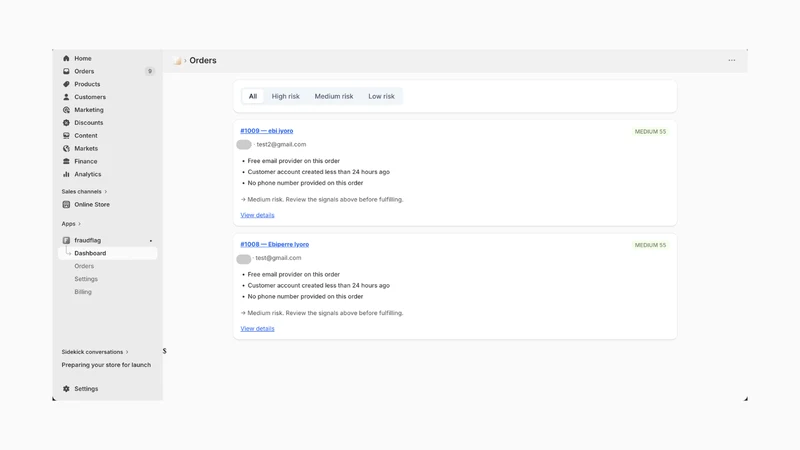Viewport: 800px width, 450px height.
Task: Click the test@gmail.com email text
Action: (279, 258)
